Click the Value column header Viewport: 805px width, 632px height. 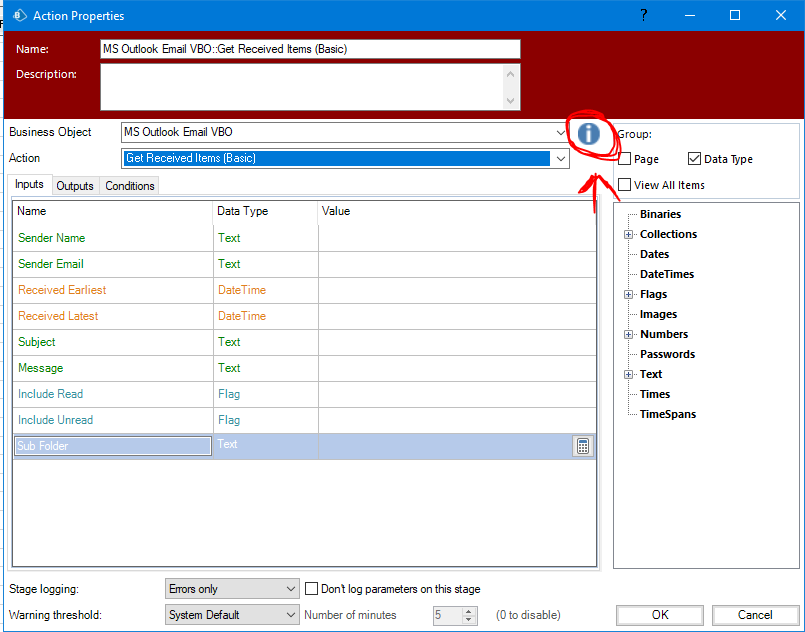457,212
